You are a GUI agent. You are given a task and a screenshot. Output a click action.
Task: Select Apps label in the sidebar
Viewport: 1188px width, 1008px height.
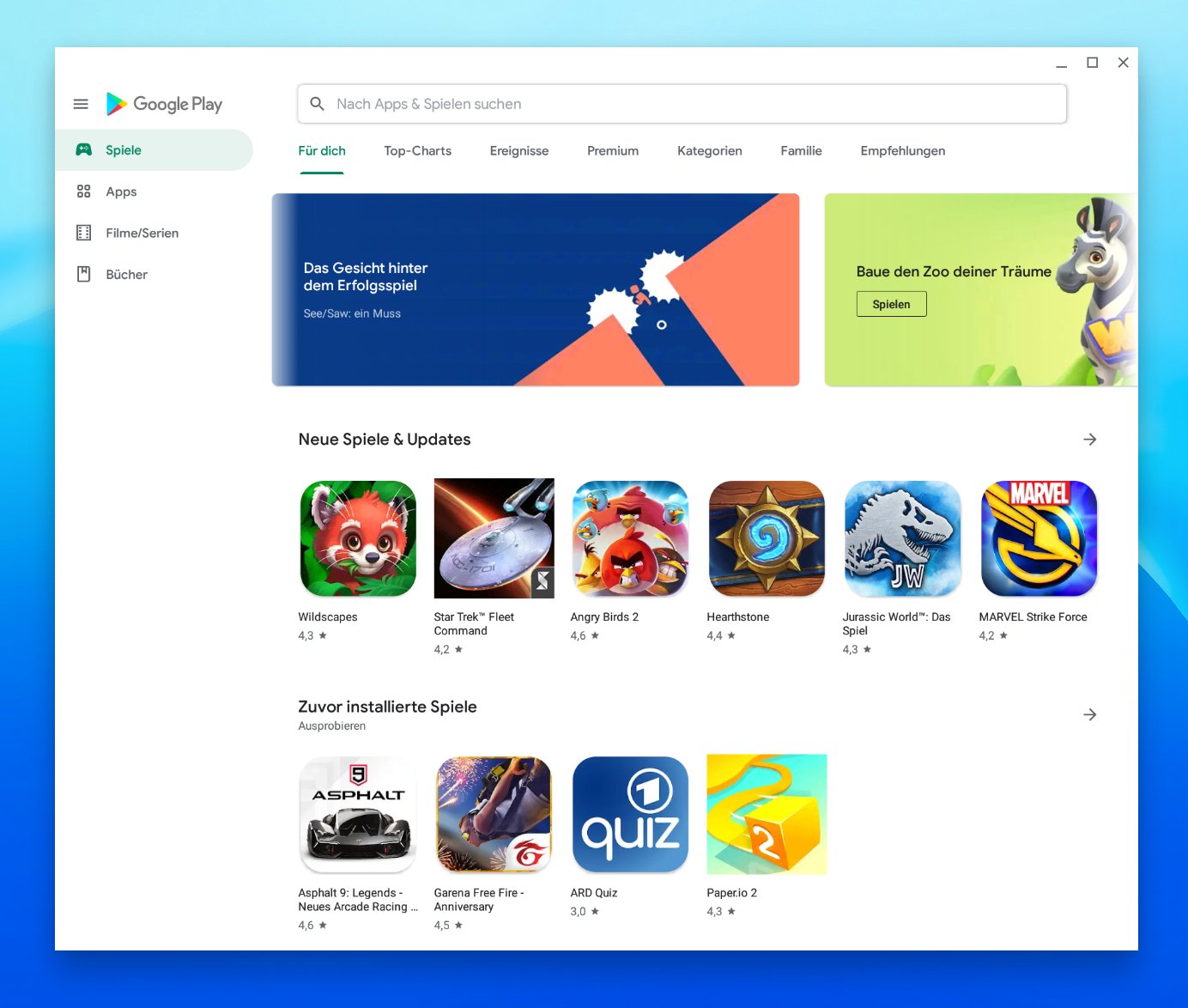(x=121, y=191)
